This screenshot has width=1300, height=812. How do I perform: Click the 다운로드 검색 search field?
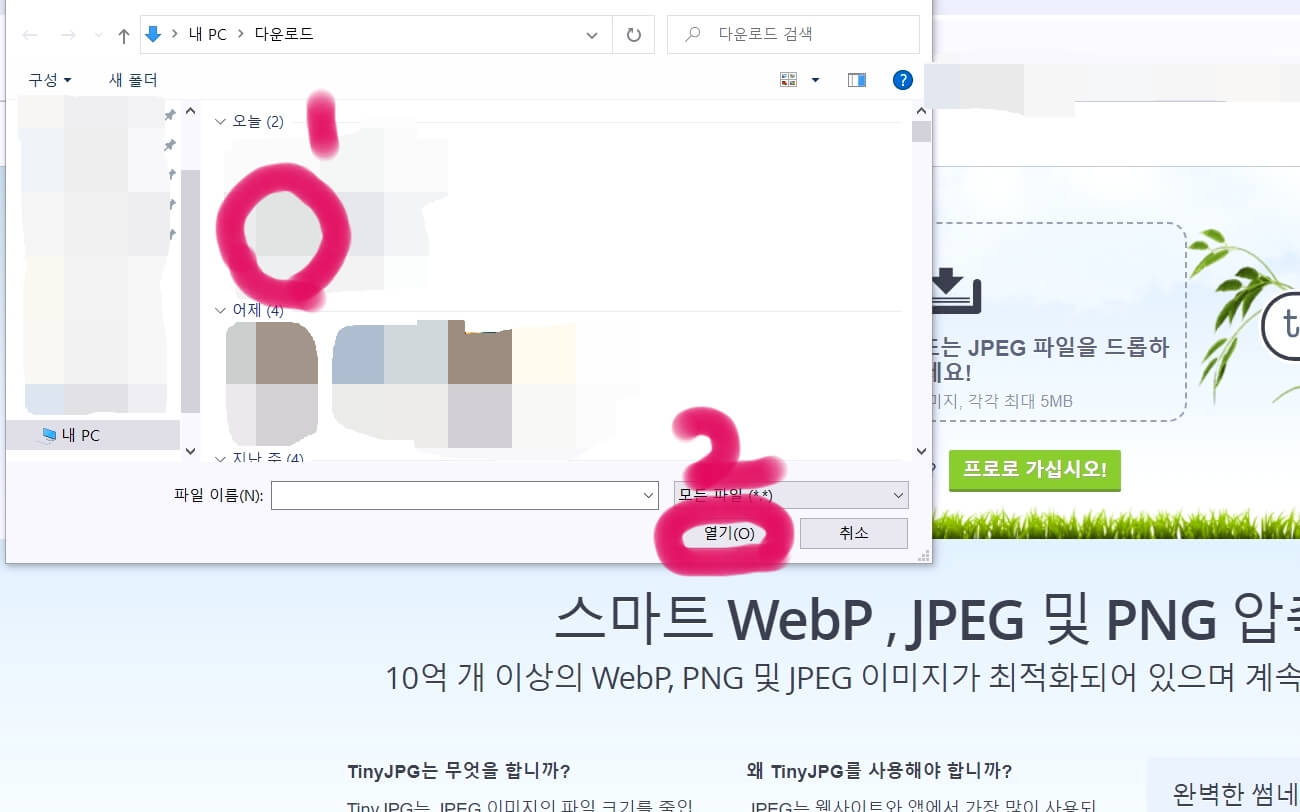pyautogui.click(x=793, y=34)
